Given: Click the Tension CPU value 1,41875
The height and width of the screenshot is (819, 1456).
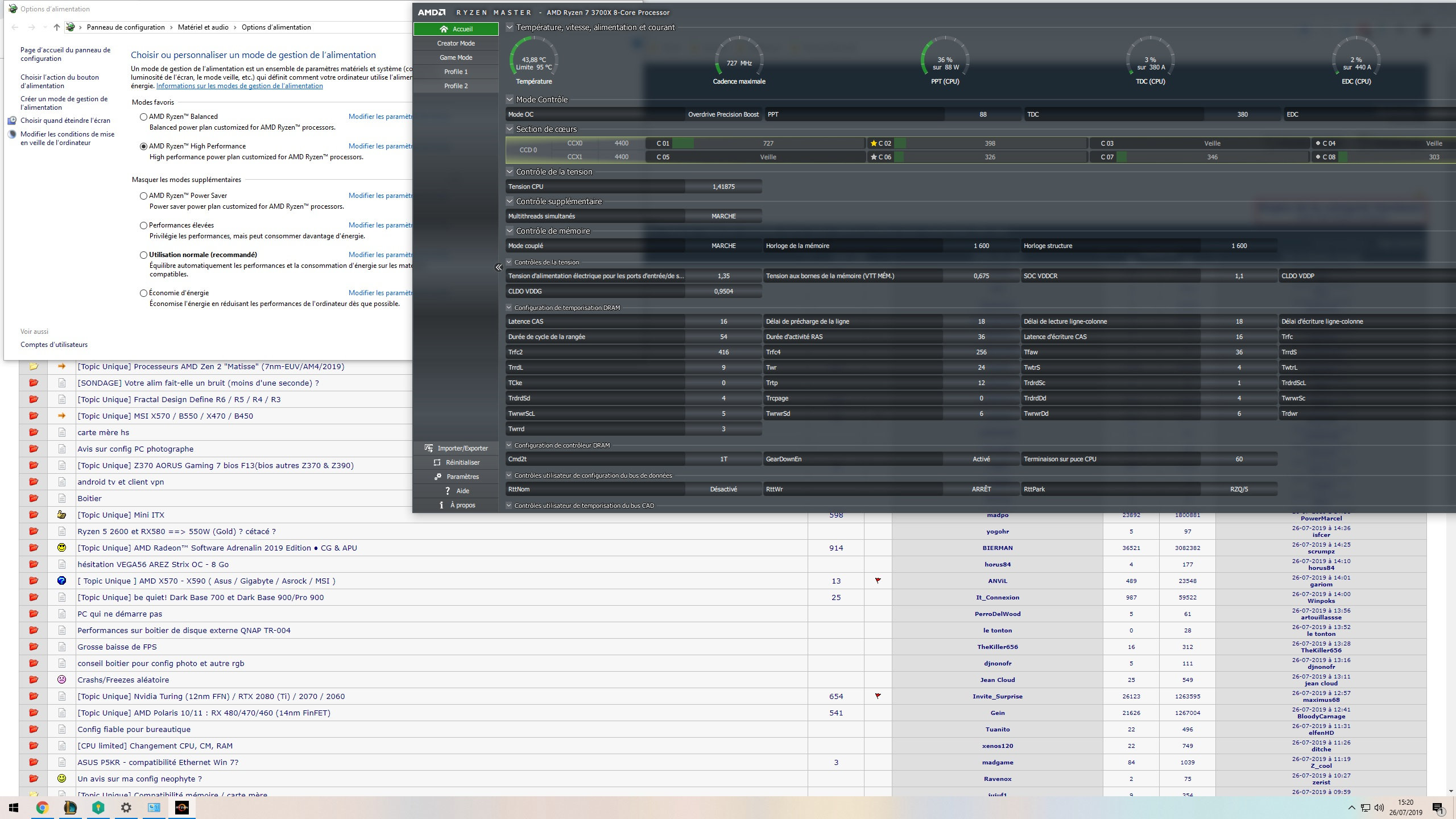Looking at the screenshot, I should tap(723, 187).
